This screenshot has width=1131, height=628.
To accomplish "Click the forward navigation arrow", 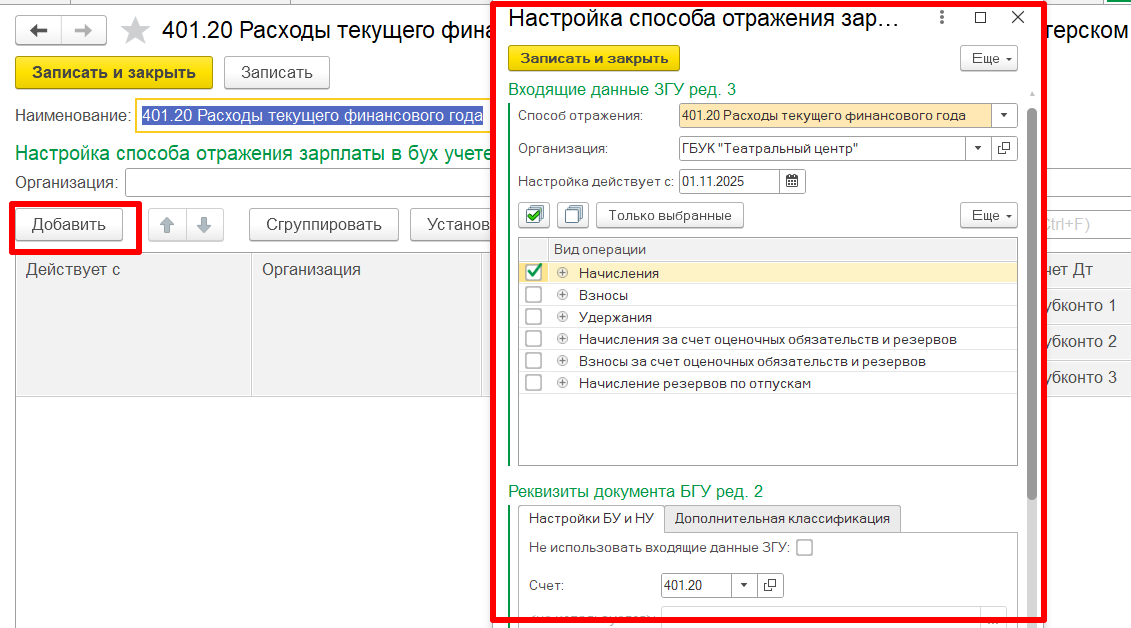I will click(x=83, y=31).
